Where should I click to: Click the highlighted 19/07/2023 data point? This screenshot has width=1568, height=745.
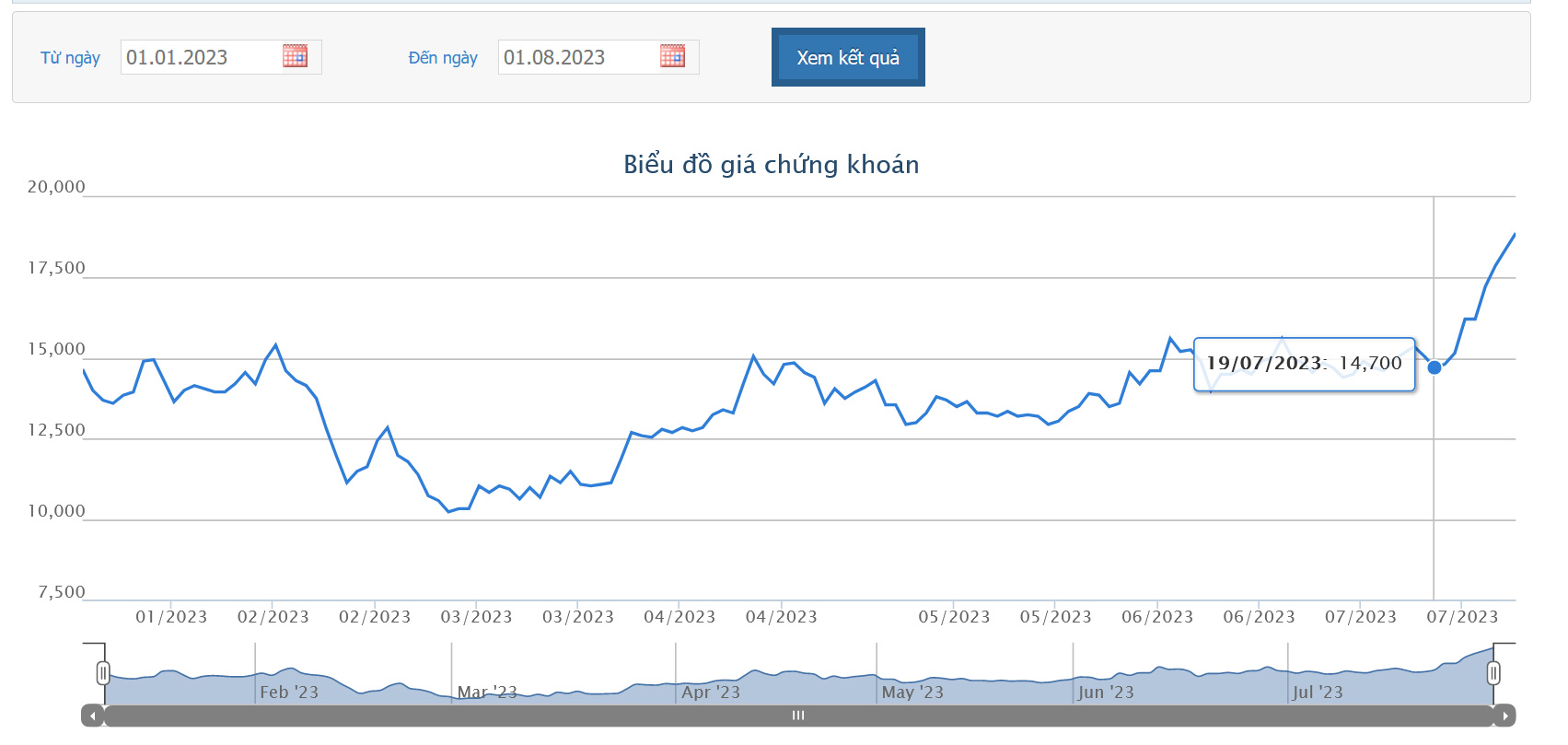coord(1434,367)
